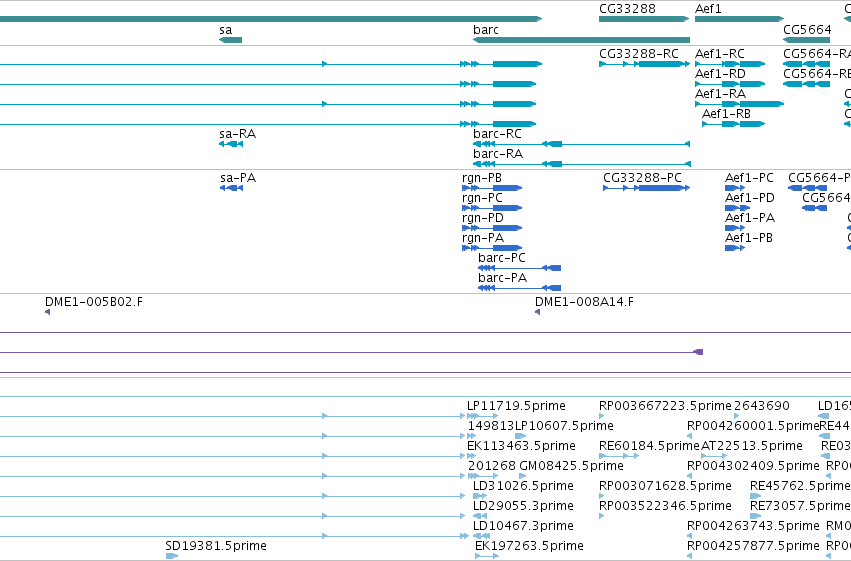Select transcript Aef1-RC
This screenshot has height=561, width=851.
pos(730,64)
